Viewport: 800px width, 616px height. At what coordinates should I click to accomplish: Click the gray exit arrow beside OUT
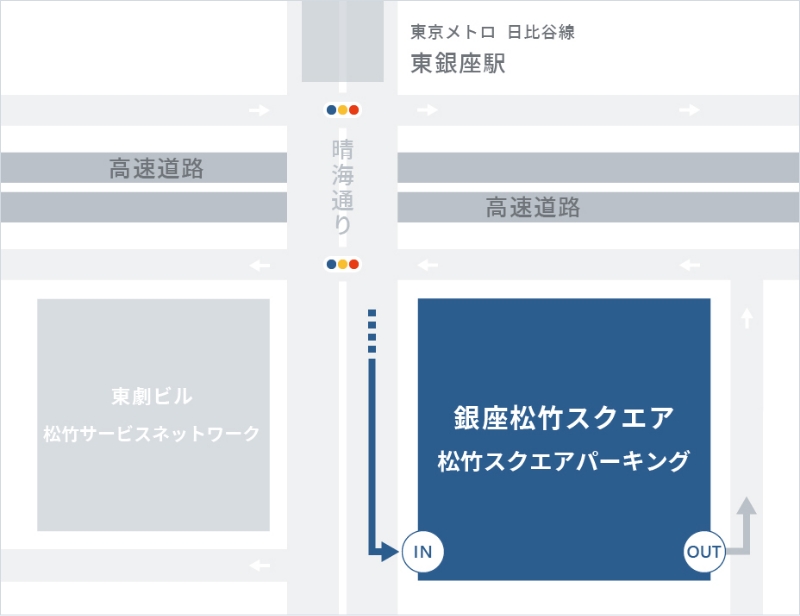[x=744, y=525]
